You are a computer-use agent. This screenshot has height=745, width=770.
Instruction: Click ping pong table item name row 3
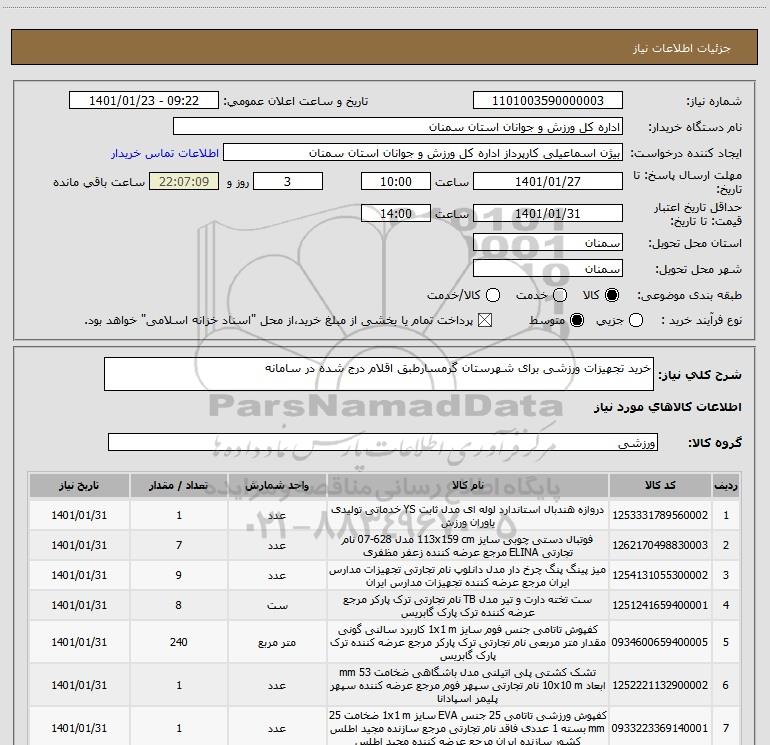pyautogui.click(x=468, y=576)
